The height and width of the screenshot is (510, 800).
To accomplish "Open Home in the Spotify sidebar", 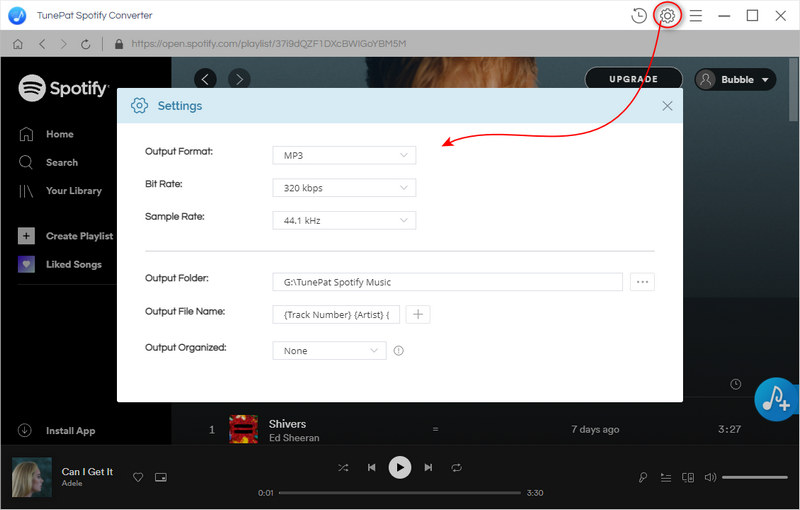I will (46, 134).
